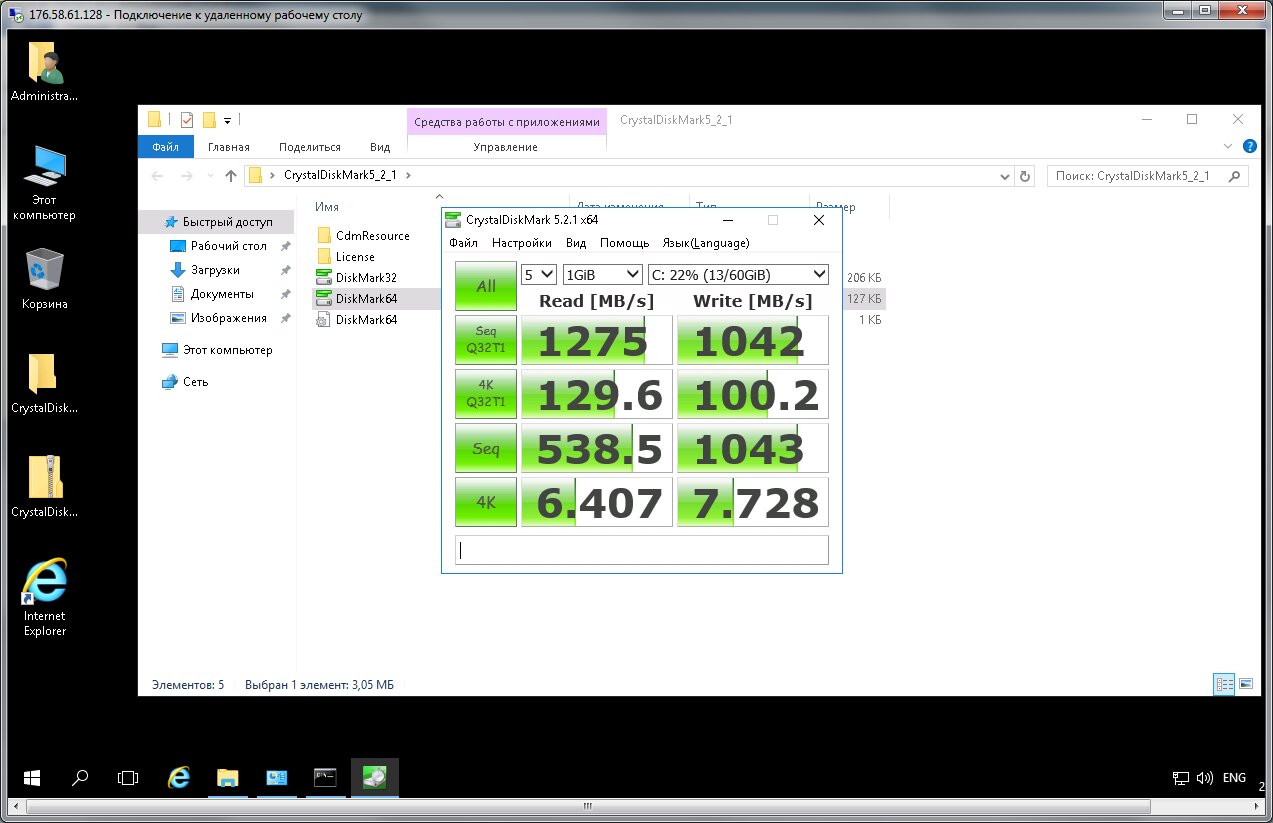Select the DiskMark32 application file
Screen dimensions: 1273x823
(x=366, y=278)
